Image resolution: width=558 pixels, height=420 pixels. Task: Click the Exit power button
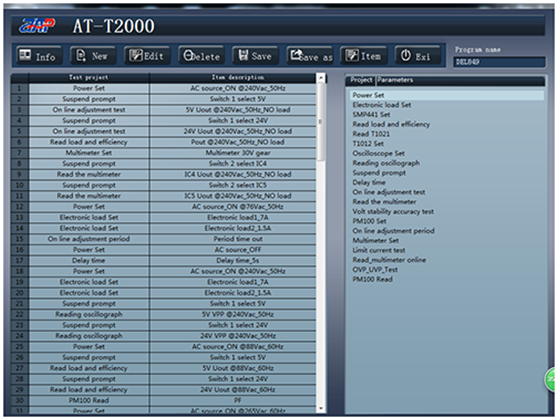click(418, 56)
